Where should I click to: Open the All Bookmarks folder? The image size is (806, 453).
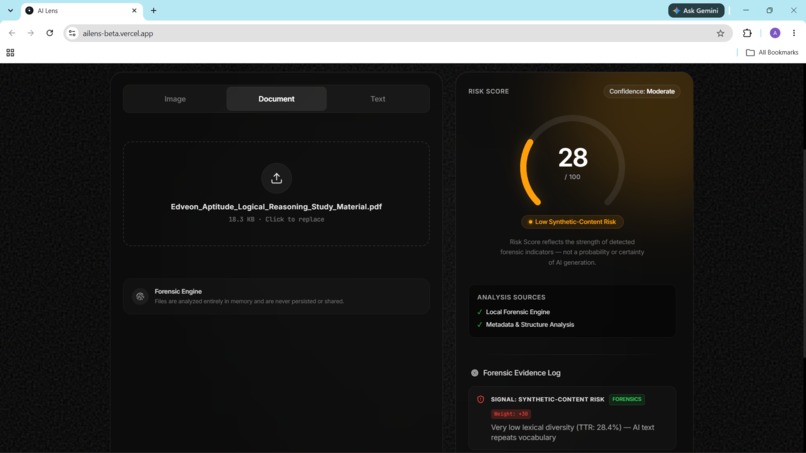[x=772, y=52]
